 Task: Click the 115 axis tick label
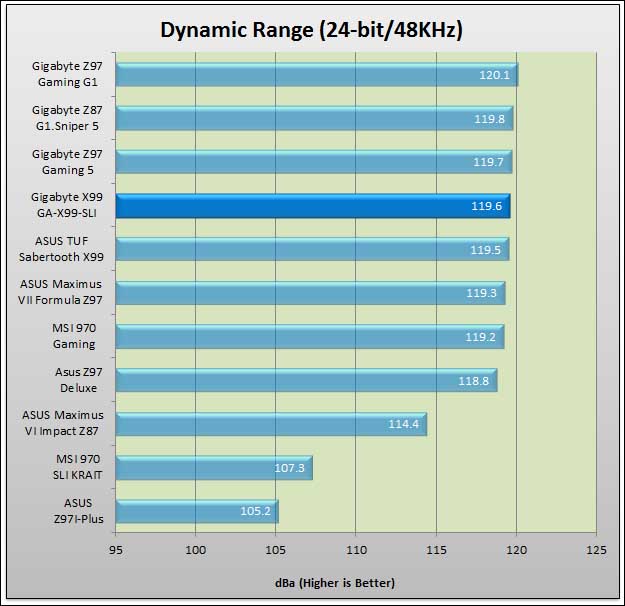[436, 550]
